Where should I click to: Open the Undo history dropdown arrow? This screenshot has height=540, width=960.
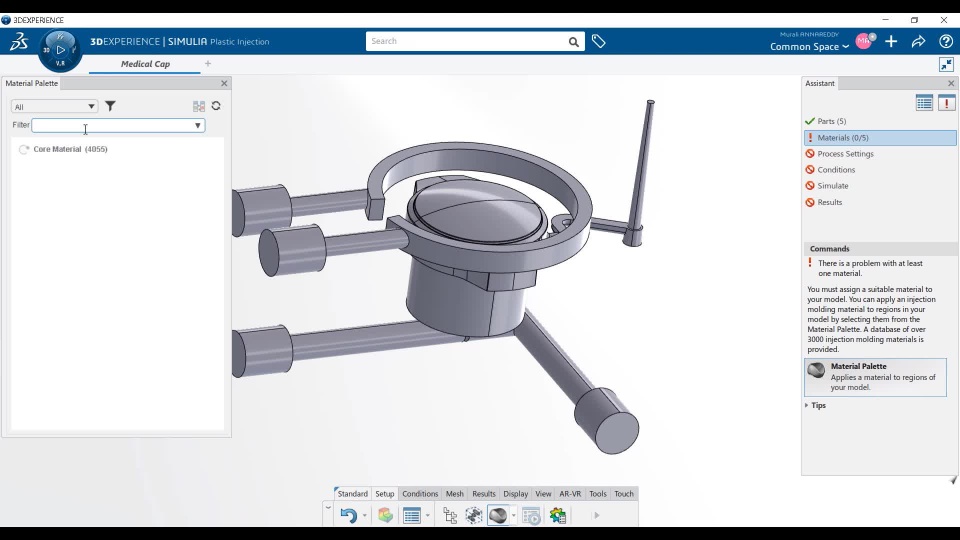(364, 516)
